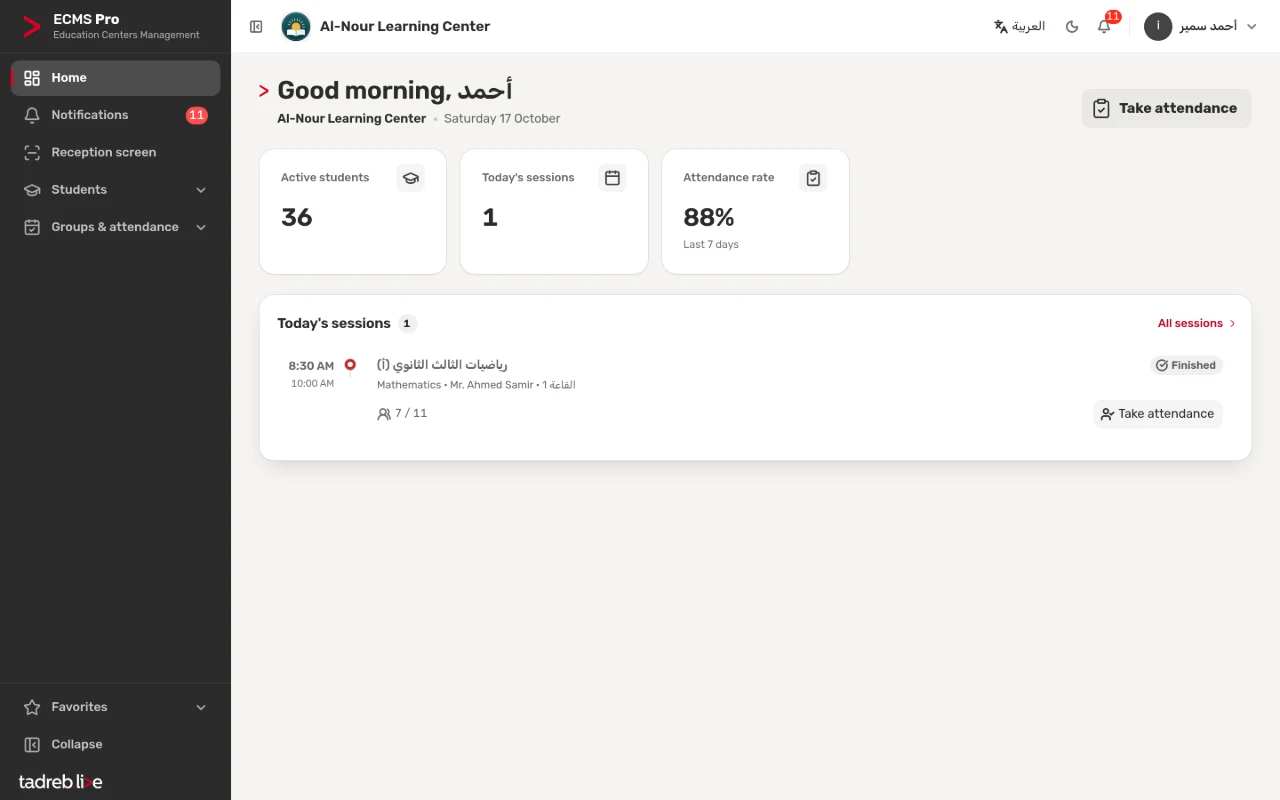Open Notifications in sidebar

click(x=116, y=115)
